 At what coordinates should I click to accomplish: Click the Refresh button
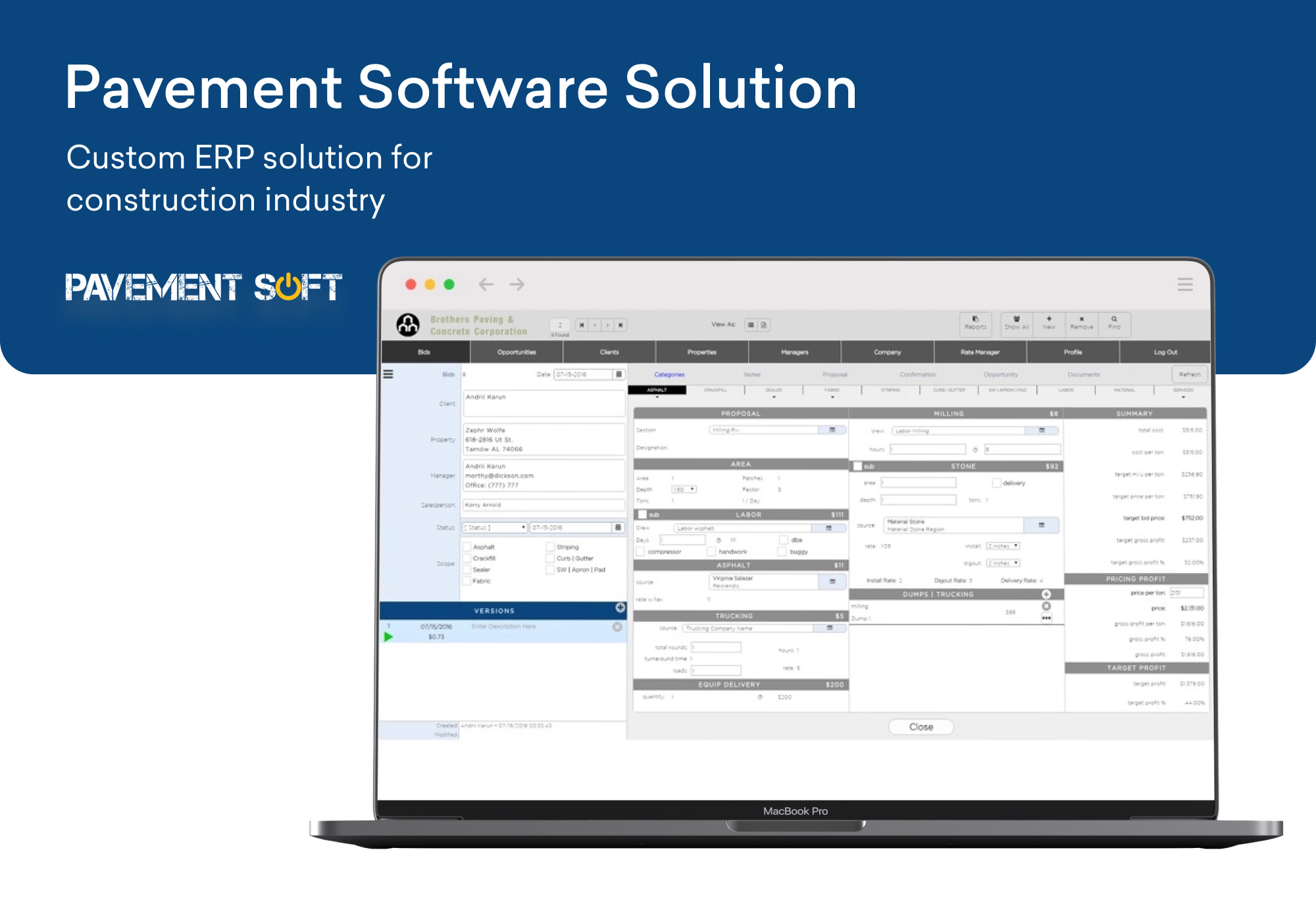click(x=1189, y=374)
